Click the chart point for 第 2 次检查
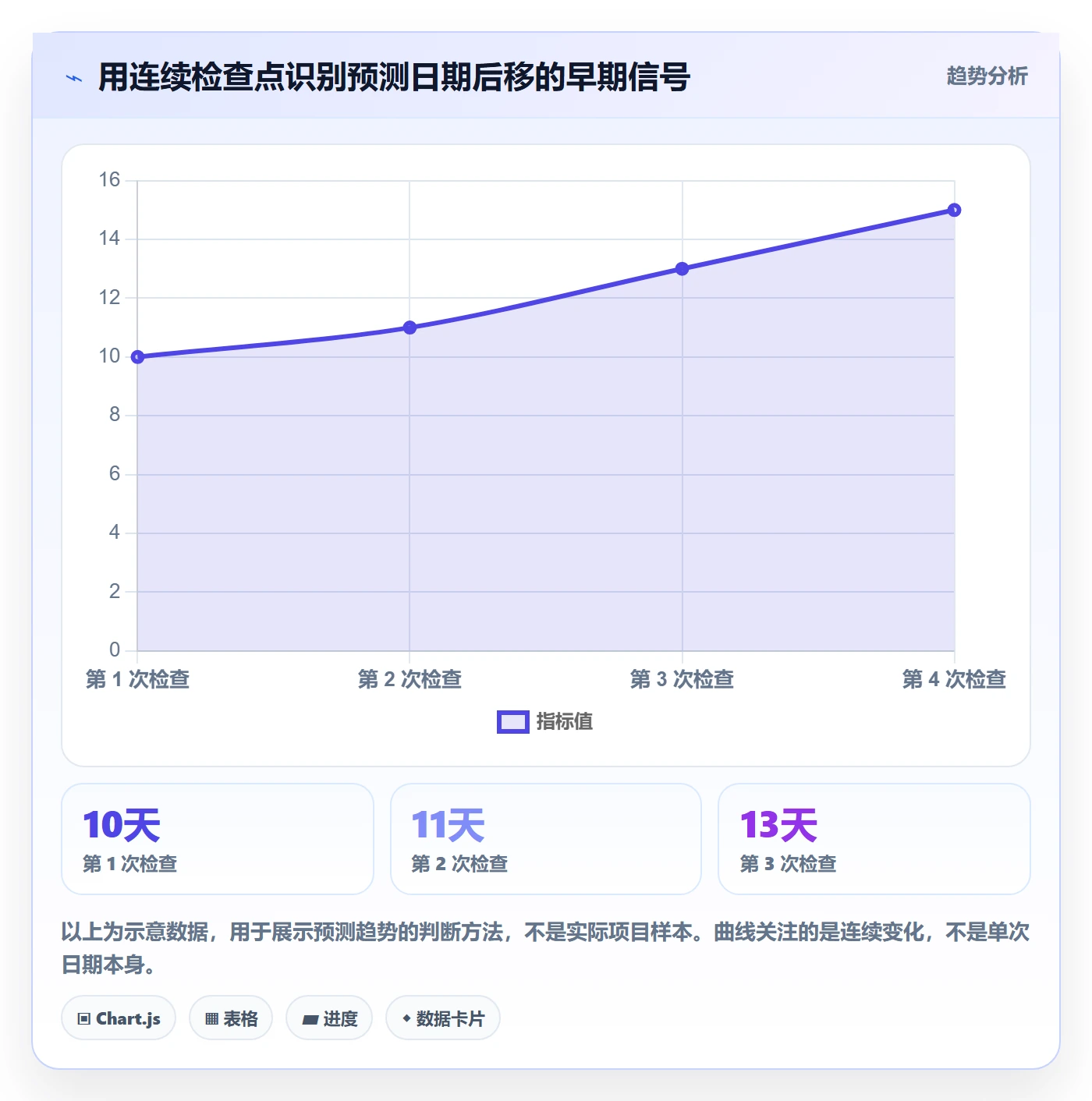Image resolution: width=1092 pixels, height=1101 pixels. pyautogui.click(x=409, y=327)
